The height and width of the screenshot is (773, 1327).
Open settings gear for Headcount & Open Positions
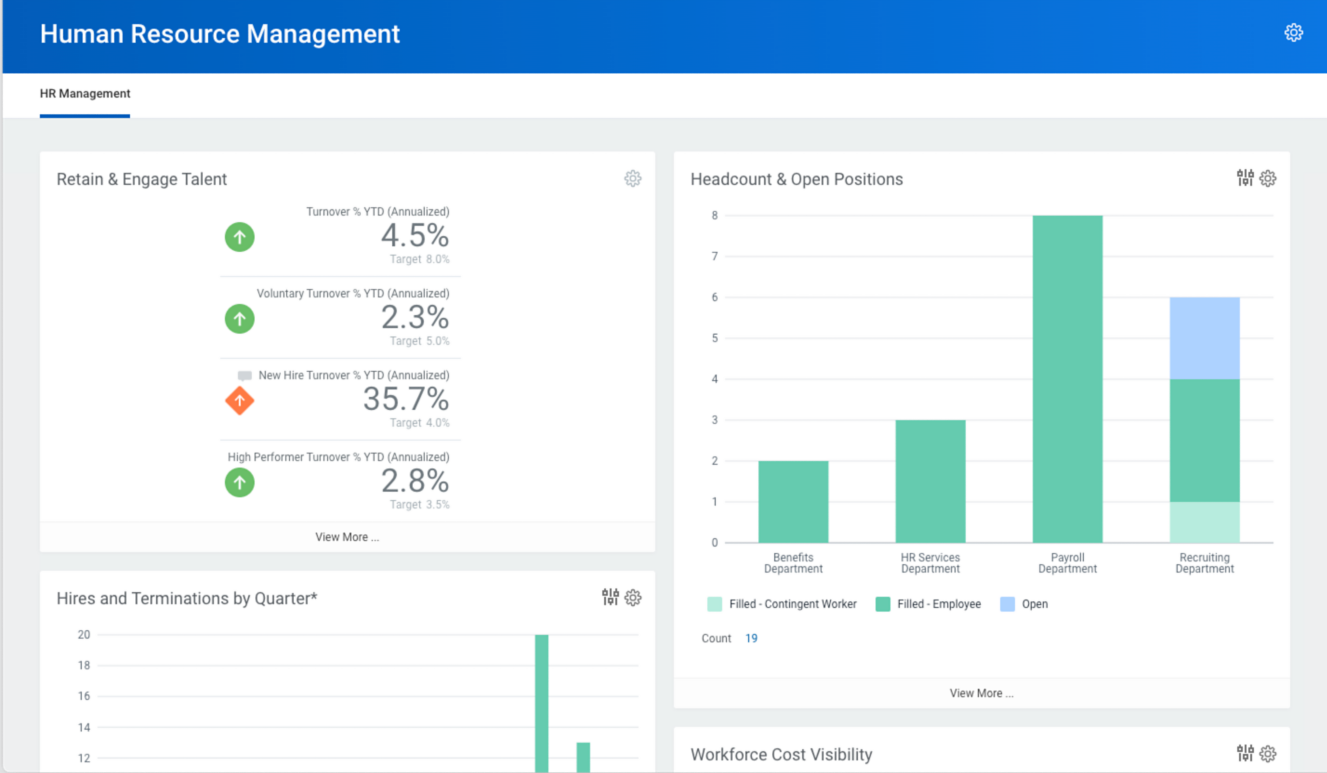[1268, 179]
